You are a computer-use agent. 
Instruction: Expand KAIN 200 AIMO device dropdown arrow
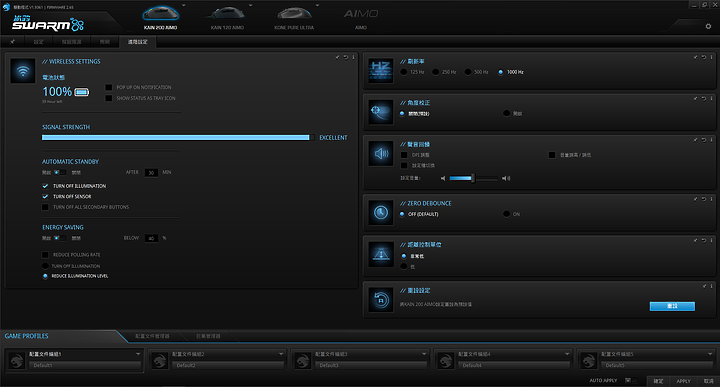[184, 6]
